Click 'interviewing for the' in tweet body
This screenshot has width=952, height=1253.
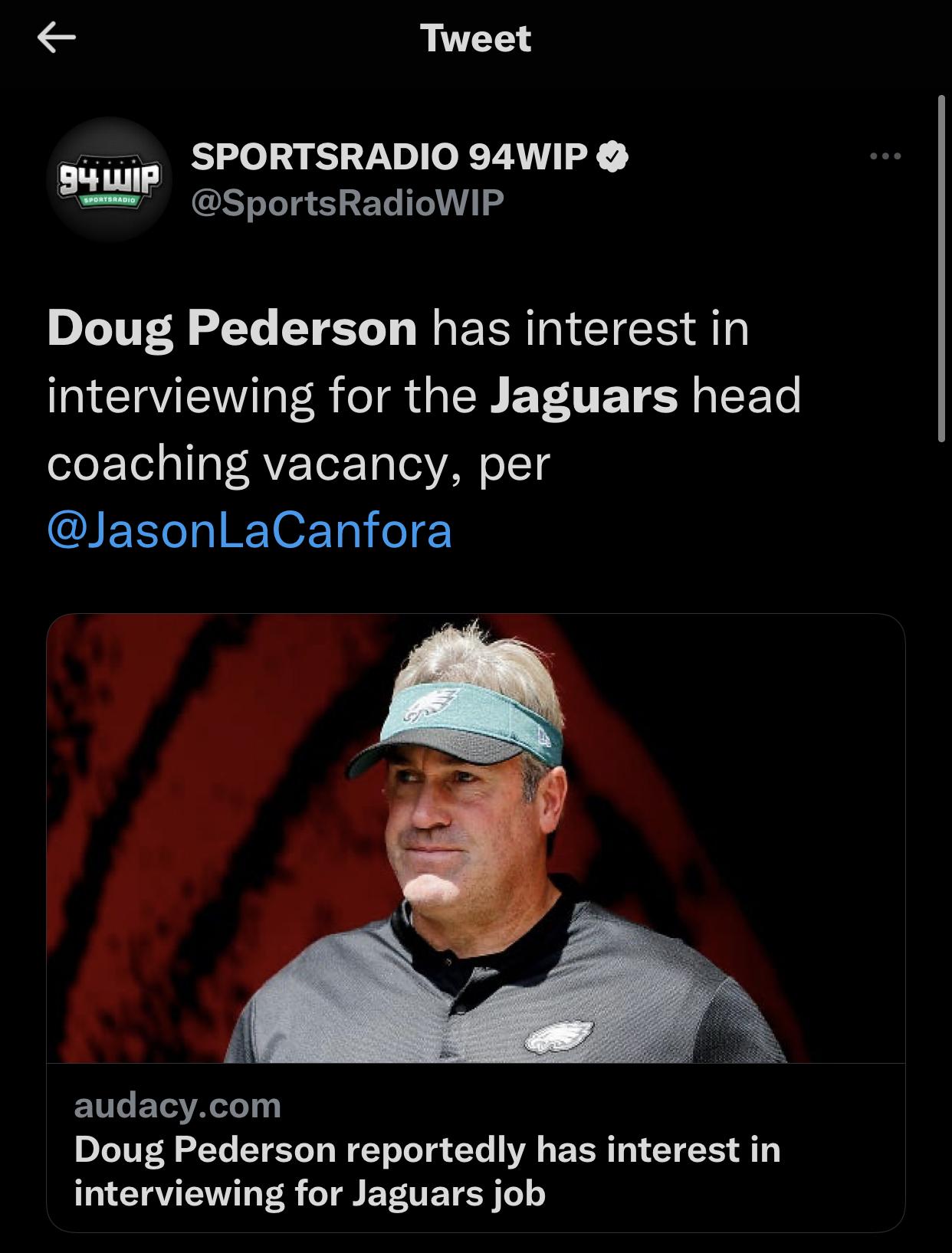[262, 396]
